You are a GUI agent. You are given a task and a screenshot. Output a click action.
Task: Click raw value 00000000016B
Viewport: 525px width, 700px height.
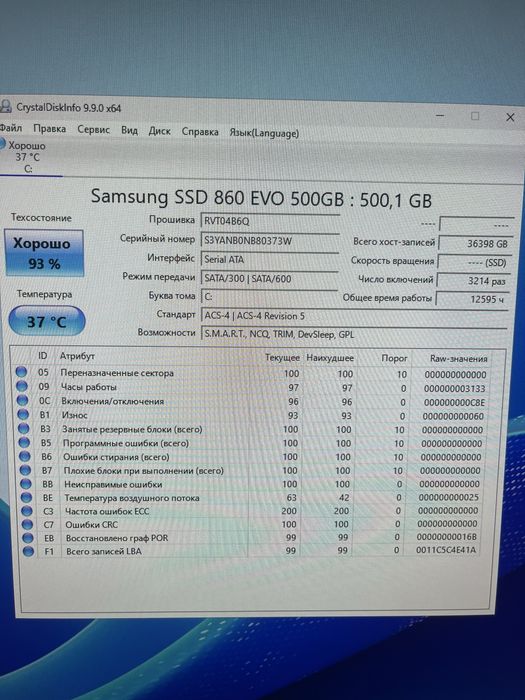[x=447, y=537]
